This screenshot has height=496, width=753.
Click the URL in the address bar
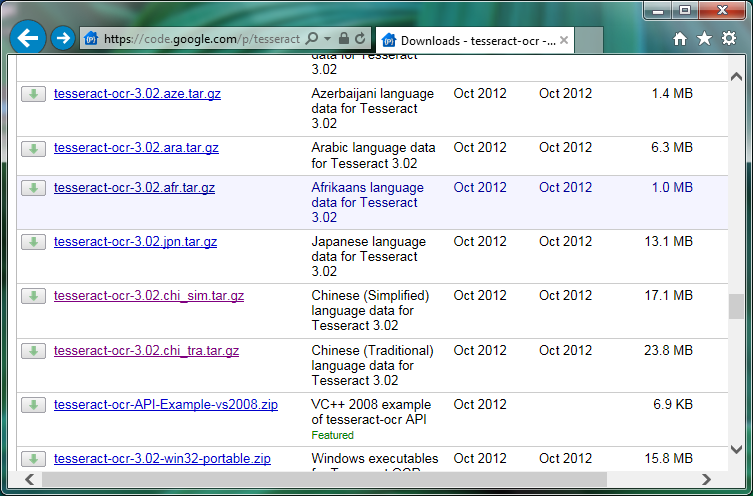[x=202, y=39]
